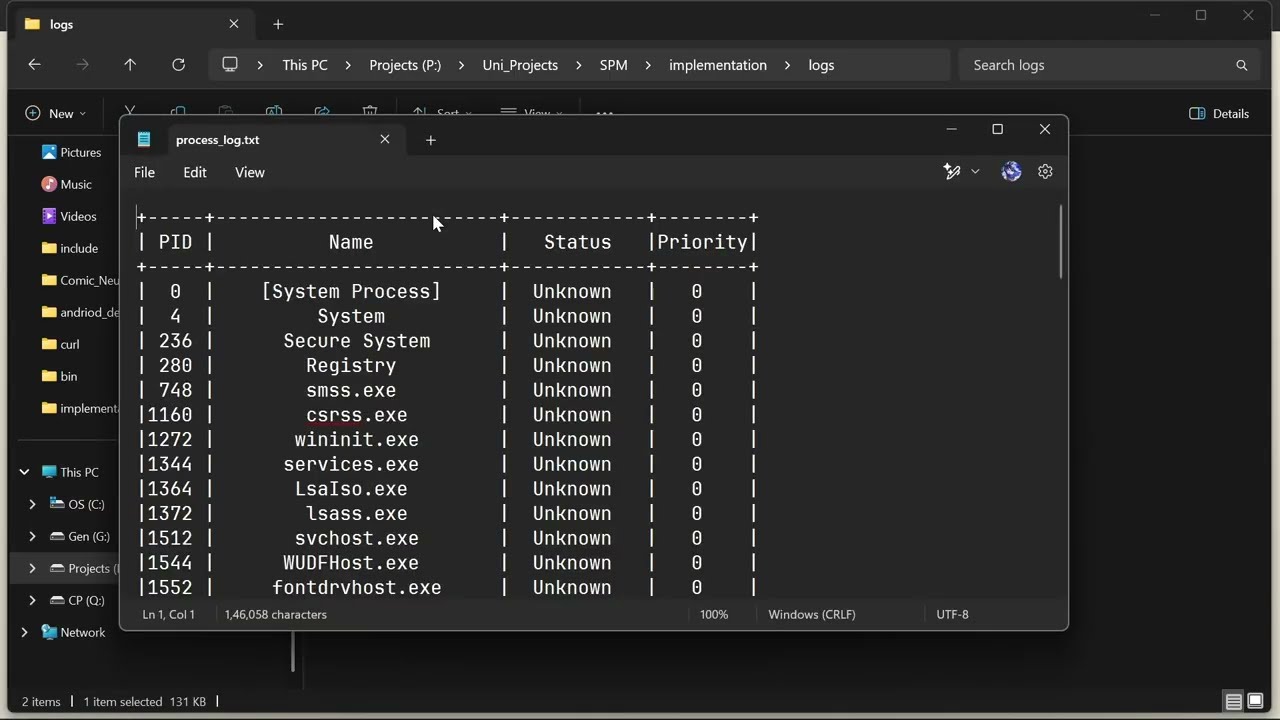
Task: Open Music in sidebar
Action: 67,184
